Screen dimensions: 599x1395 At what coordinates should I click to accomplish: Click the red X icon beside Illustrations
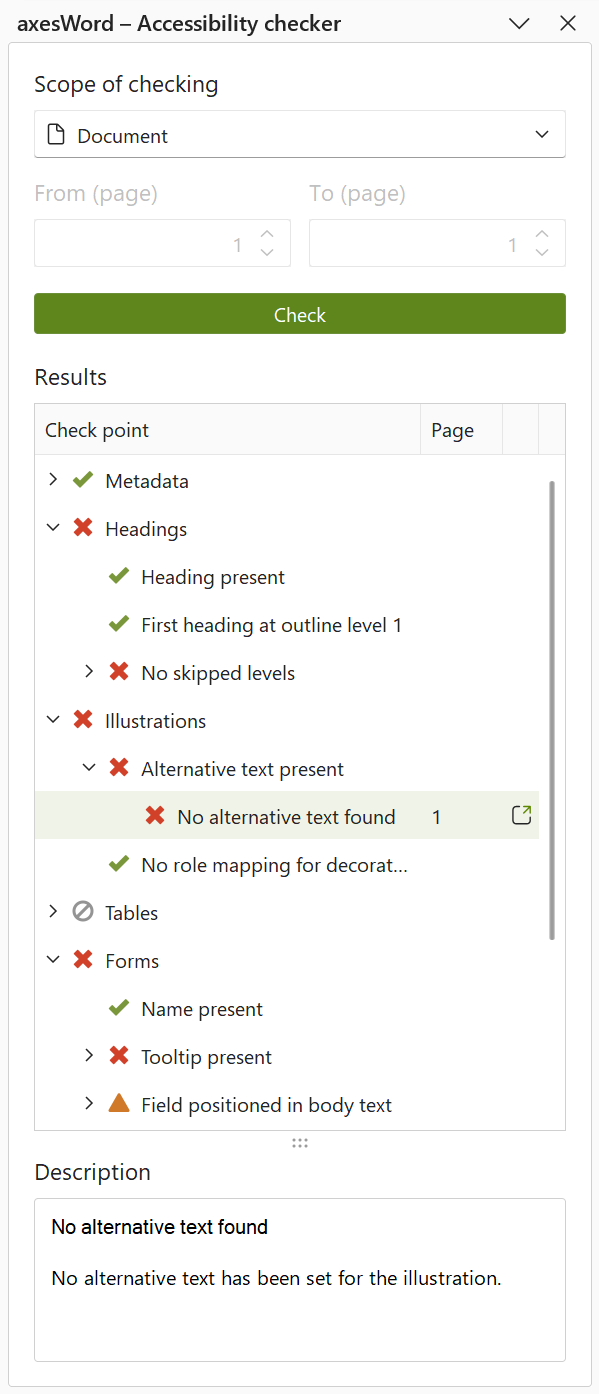83,721
